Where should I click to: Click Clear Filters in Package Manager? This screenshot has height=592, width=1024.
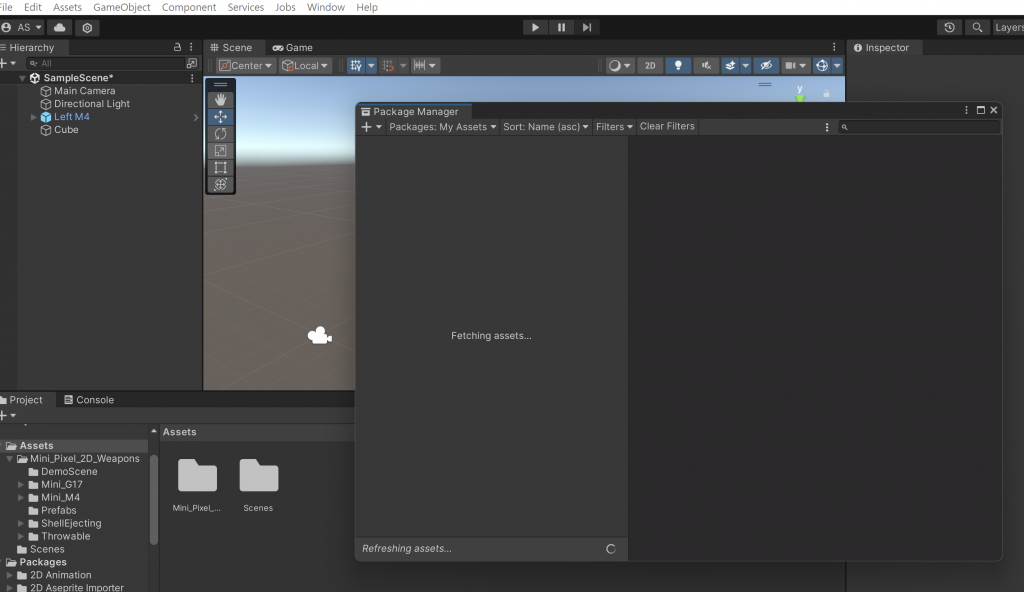point(667,126)
